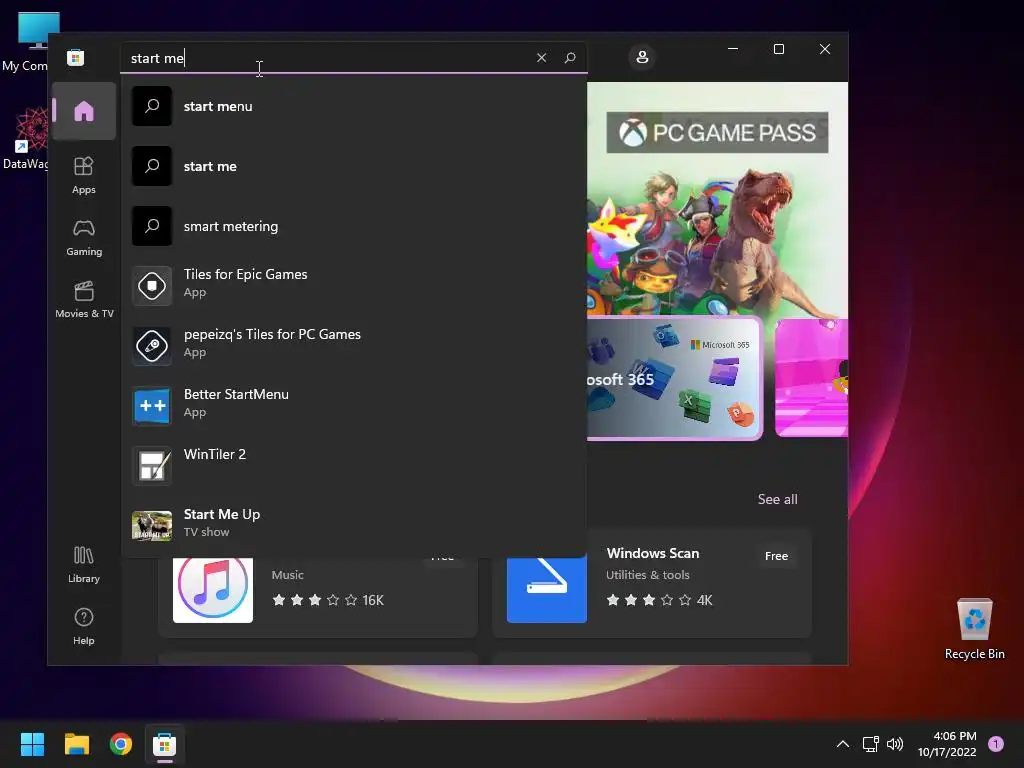Minimize the Microsoft Store window
The width and height of the screenshot is (1024, 768).
coord(733,49)
